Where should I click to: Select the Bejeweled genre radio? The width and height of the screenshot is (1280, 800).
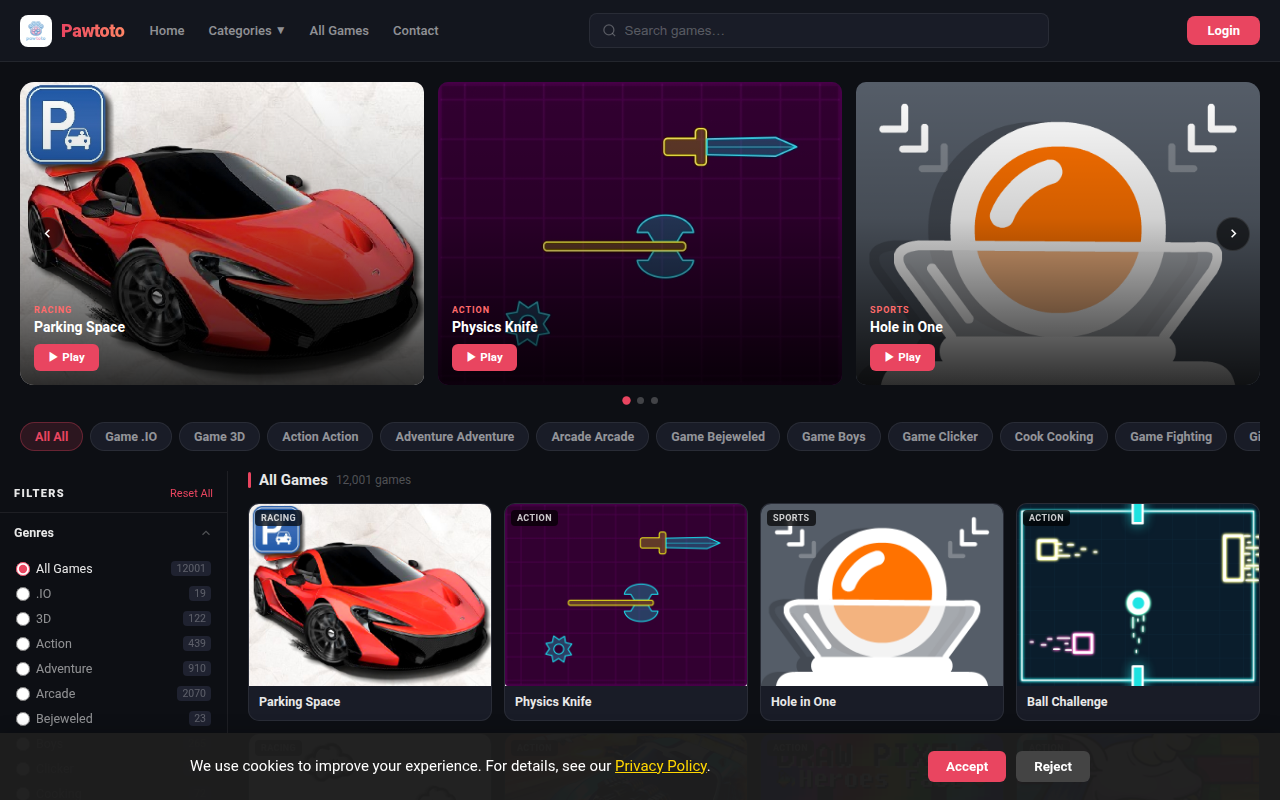point(23,719)
